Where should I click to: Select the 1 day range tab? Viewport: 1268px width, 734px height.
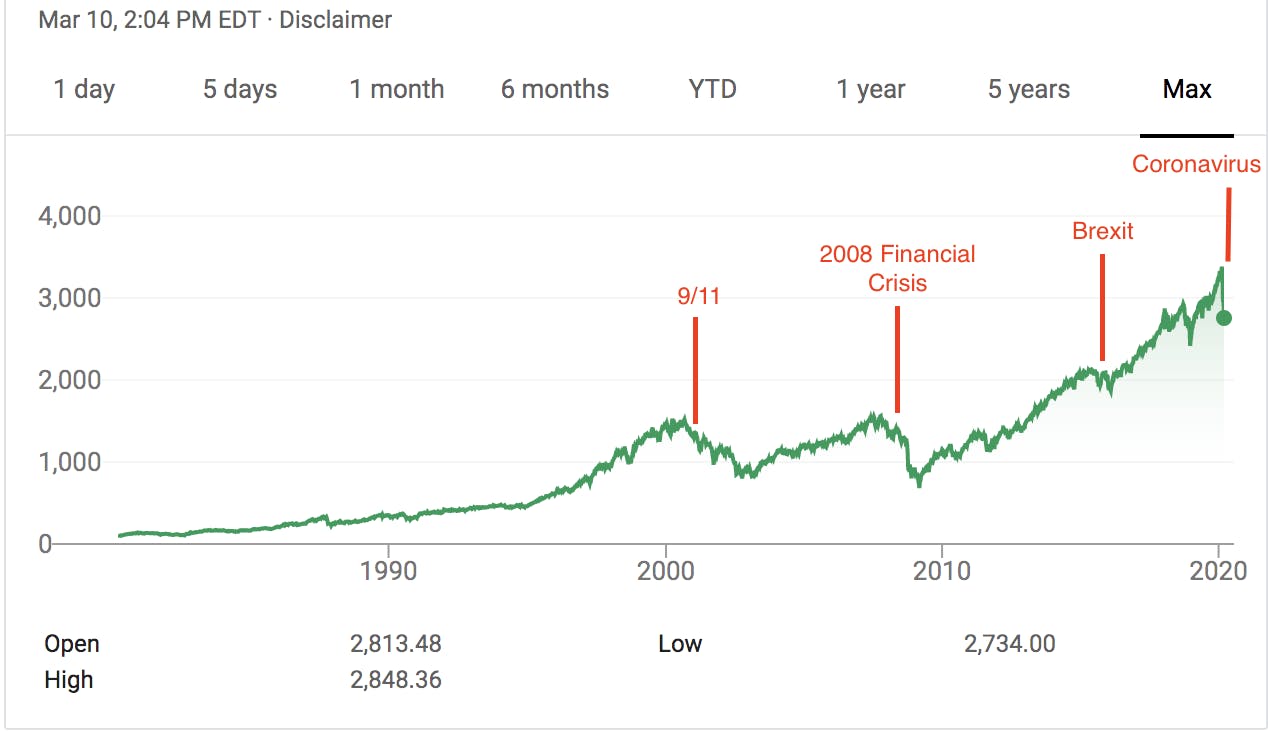tap(84, 89)
